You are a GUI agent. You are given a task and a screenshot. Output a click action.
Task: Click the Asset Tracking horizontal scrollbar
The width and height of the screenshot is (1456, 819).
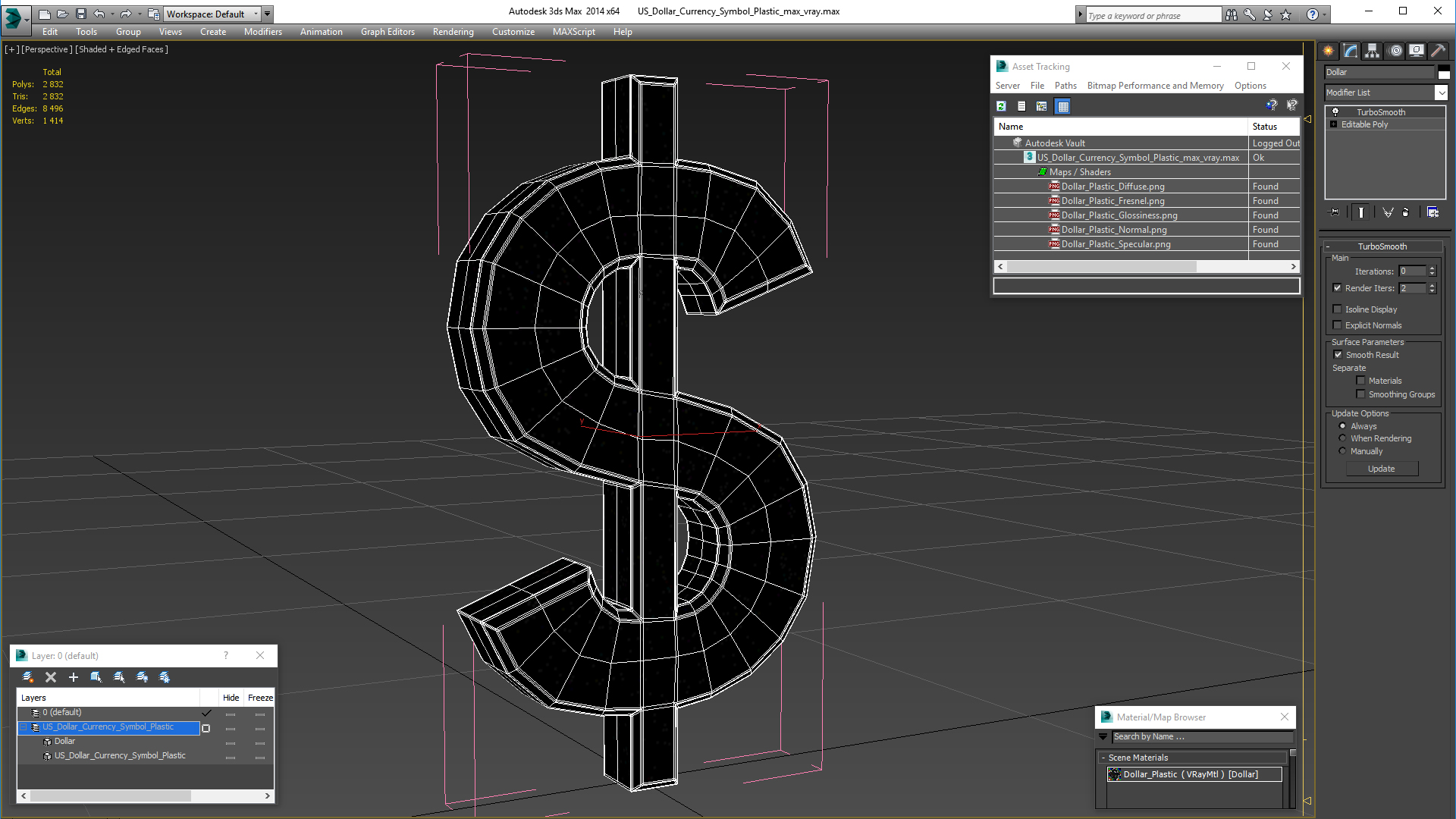pyautogui.click(x=1147, y=267)
